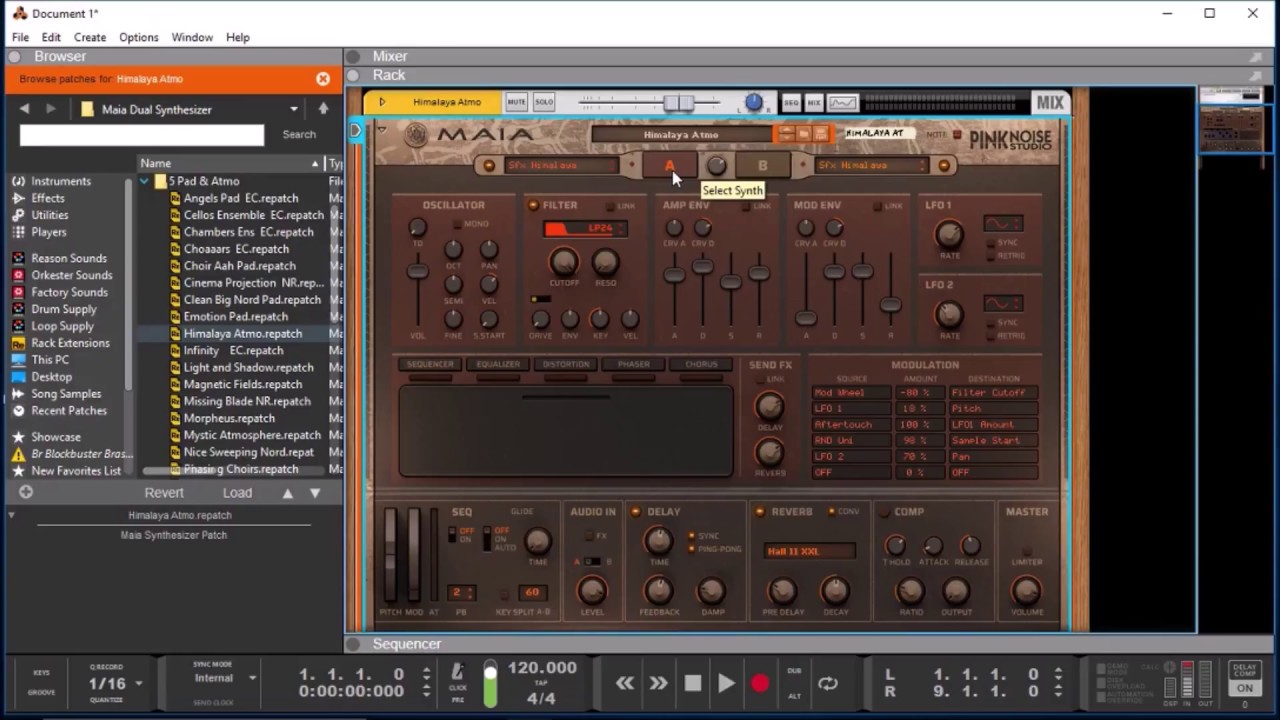
Task: Fold the Maia device with the collapse triangle
Action: click(x=381, y=129)
